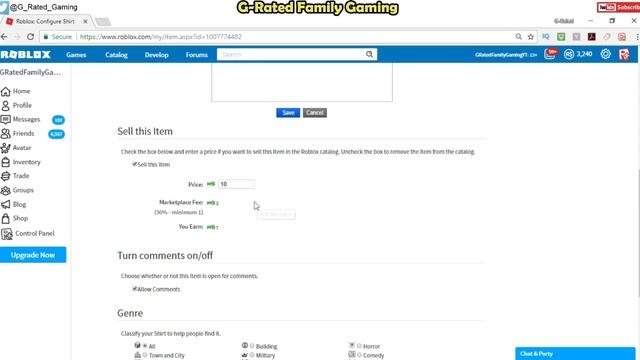Click the Save button
The width and height of the screenshot is (640, 360).
[x=288, y=113]
